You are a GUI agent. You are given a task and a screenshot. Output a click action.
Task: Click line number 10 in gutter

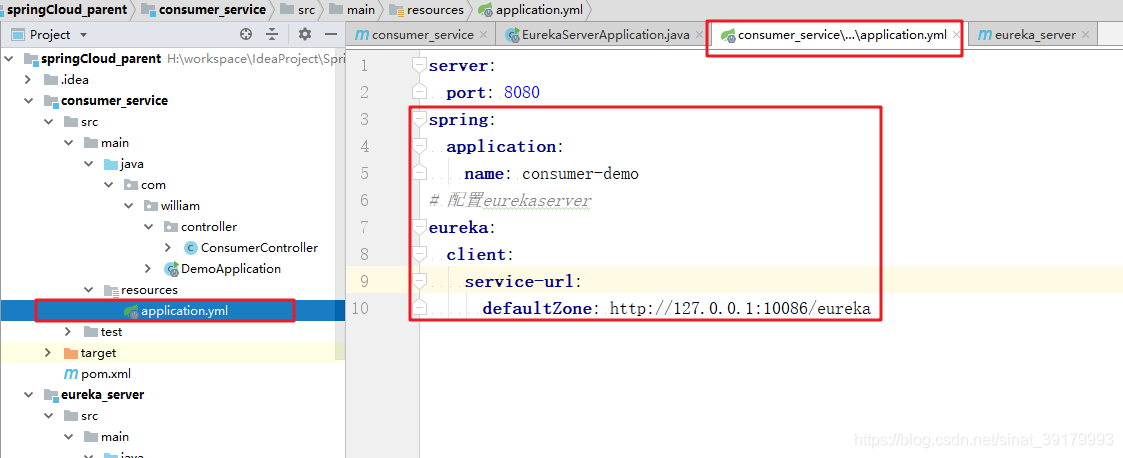[x=360, y=309]
